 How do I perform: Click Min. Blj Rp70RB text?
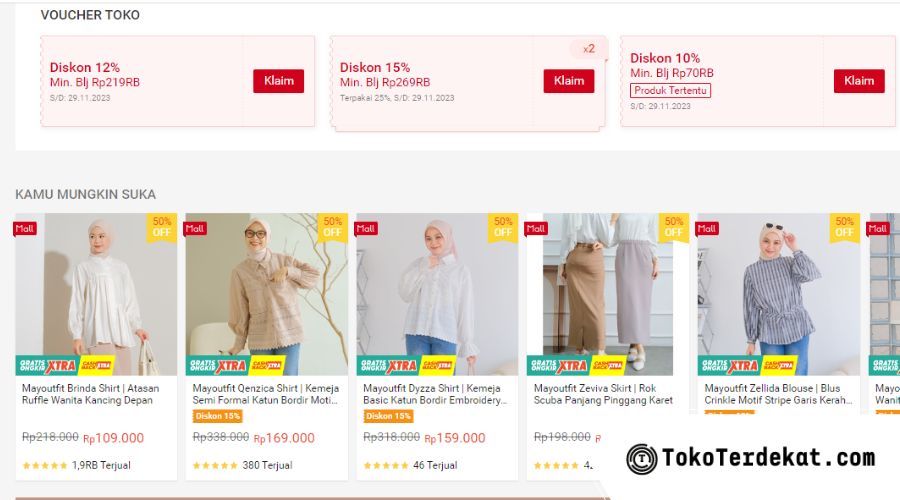(672, 73)
